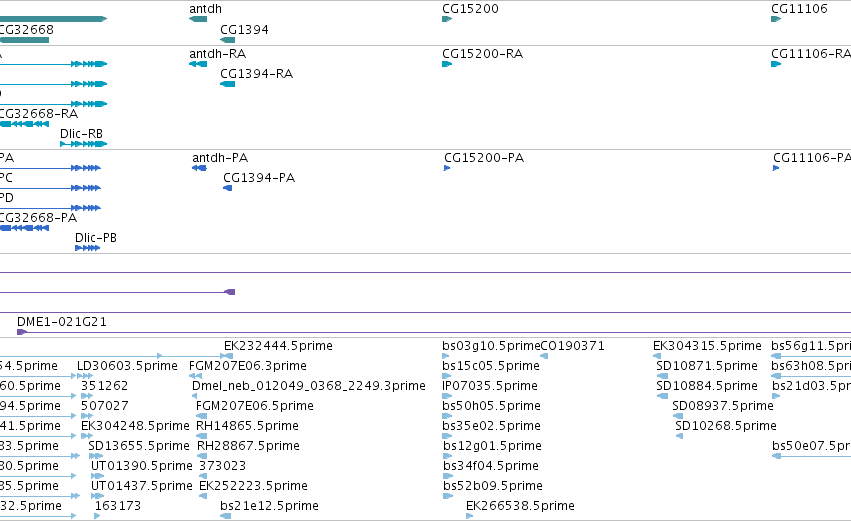851x521 pixels.
Task: Click the CG32668-RA transcript arrows
Action: tap(24, 124)
